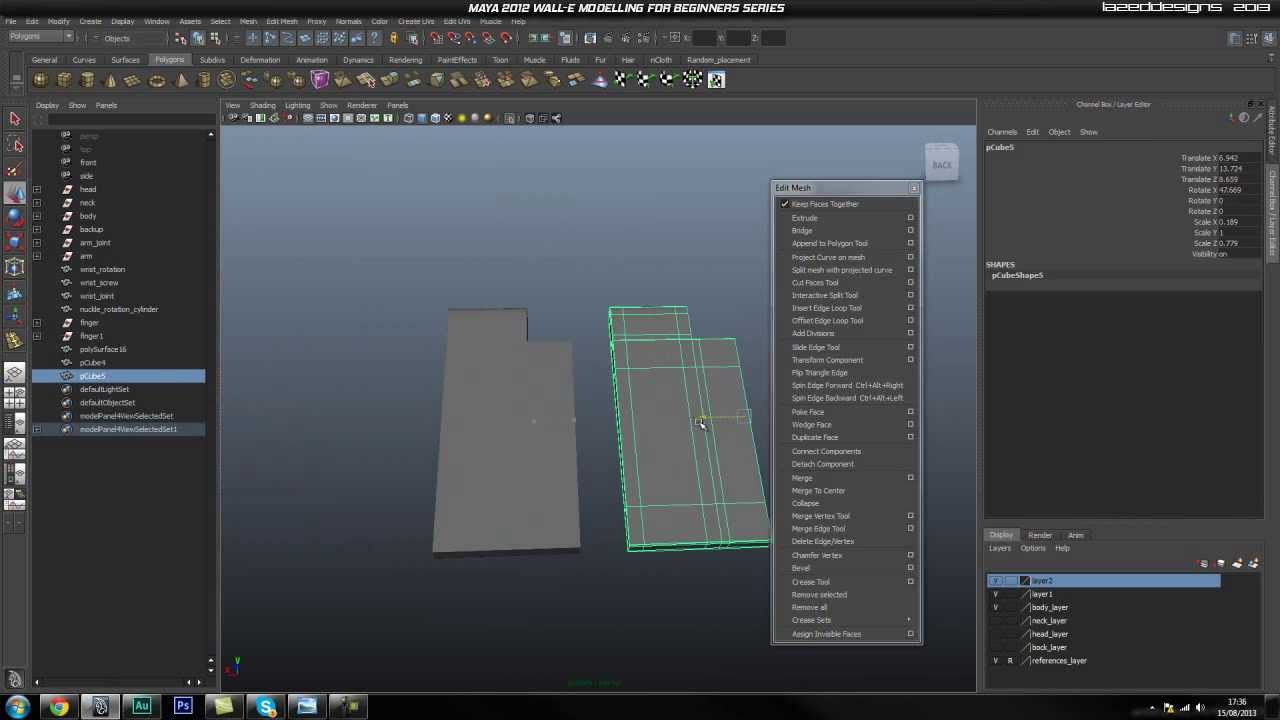Image resolution: width=1280 pixels, height=720 pixels.
Task: Open Merge options box
Action: [910, 477]
